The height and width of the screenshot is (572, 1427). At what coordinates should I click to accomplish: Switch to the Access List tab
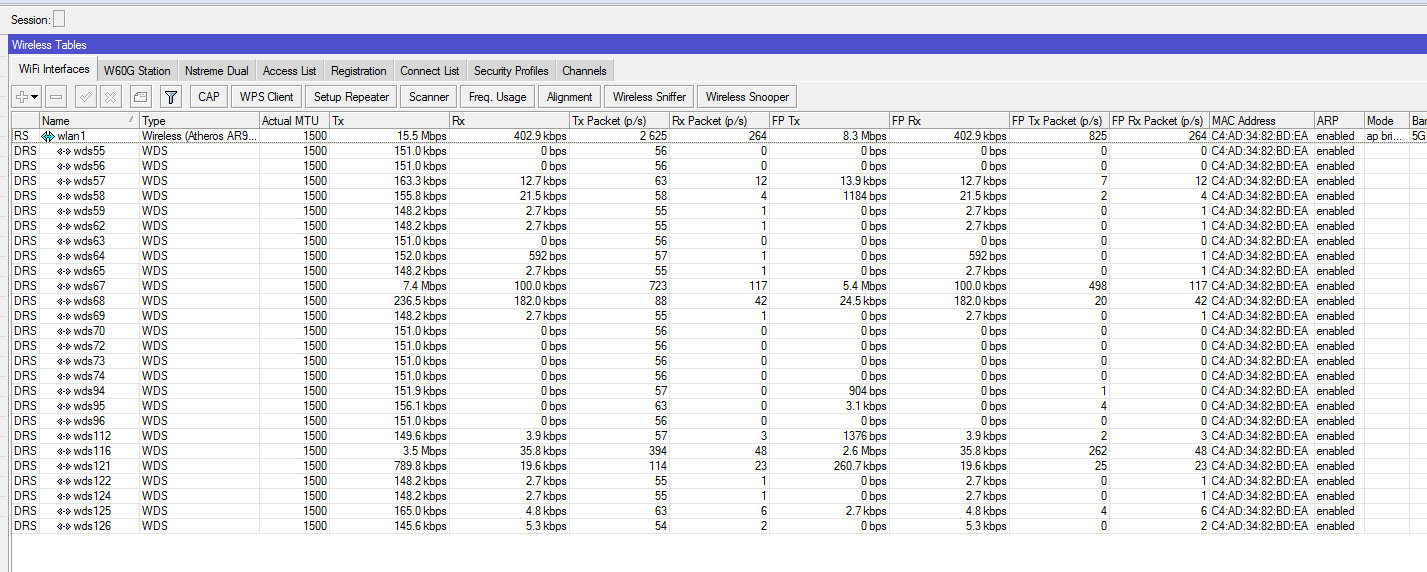pyautogui.click(x=289, y=71)
